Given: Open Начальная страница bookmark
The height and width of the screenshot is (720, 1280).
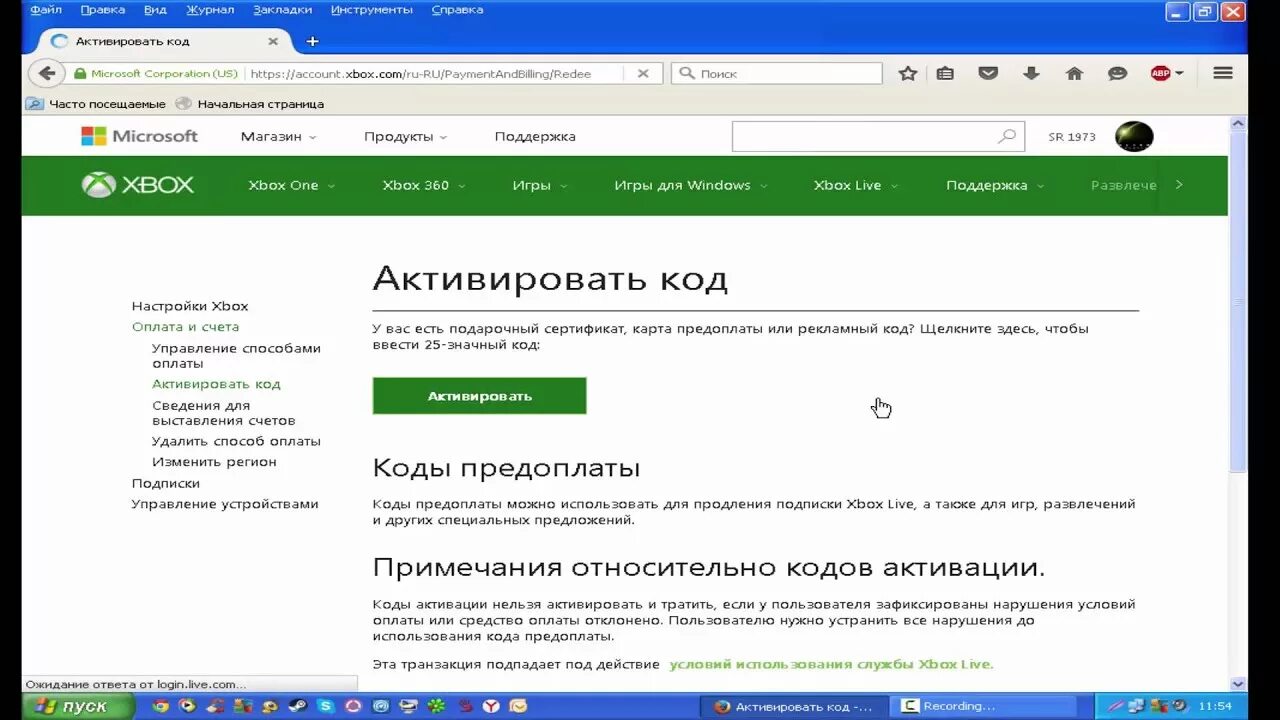Looking at the screenshot, I should click(250, 104).
